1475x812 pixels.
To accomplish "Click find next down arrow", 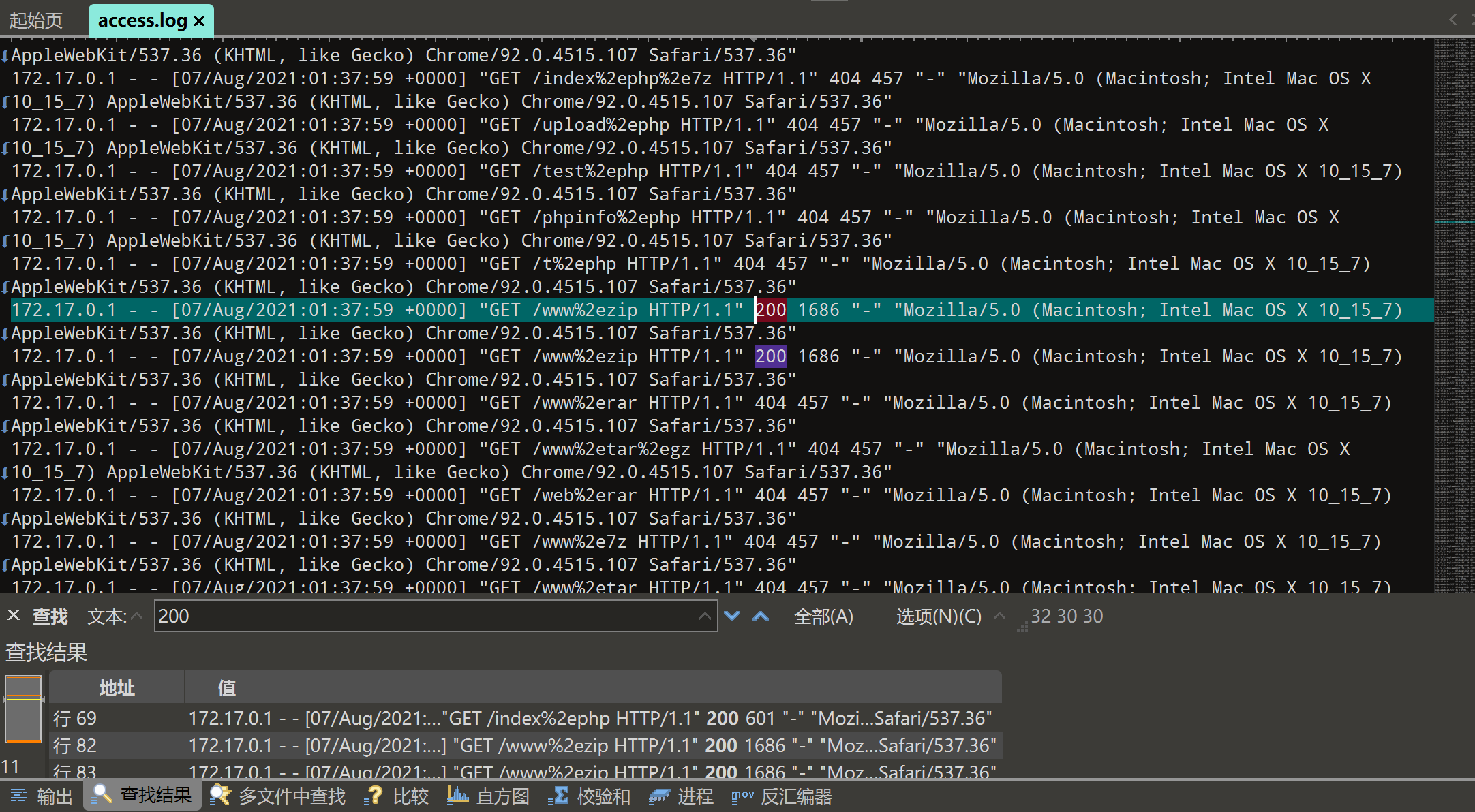I will pyautogui.click(x=732, y=616).
